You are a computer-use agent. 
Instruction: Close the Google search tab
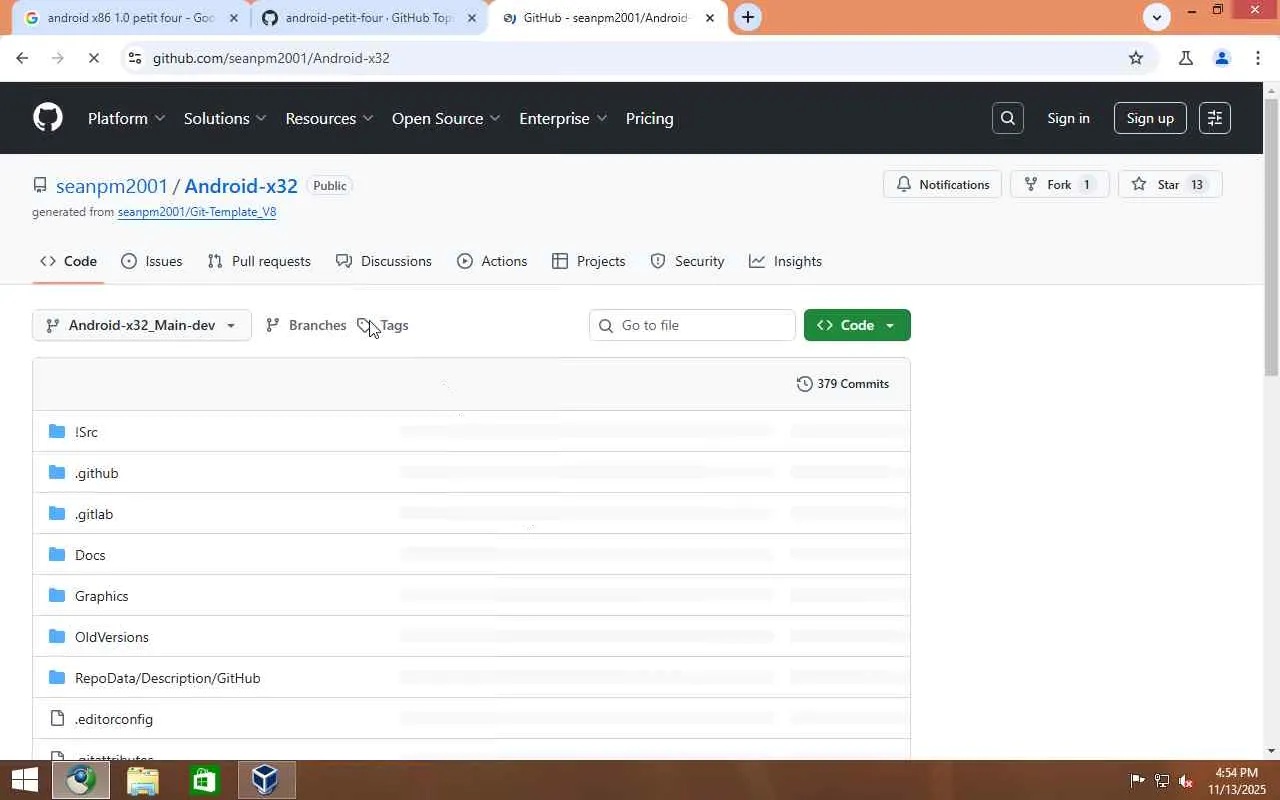(234, 18)
